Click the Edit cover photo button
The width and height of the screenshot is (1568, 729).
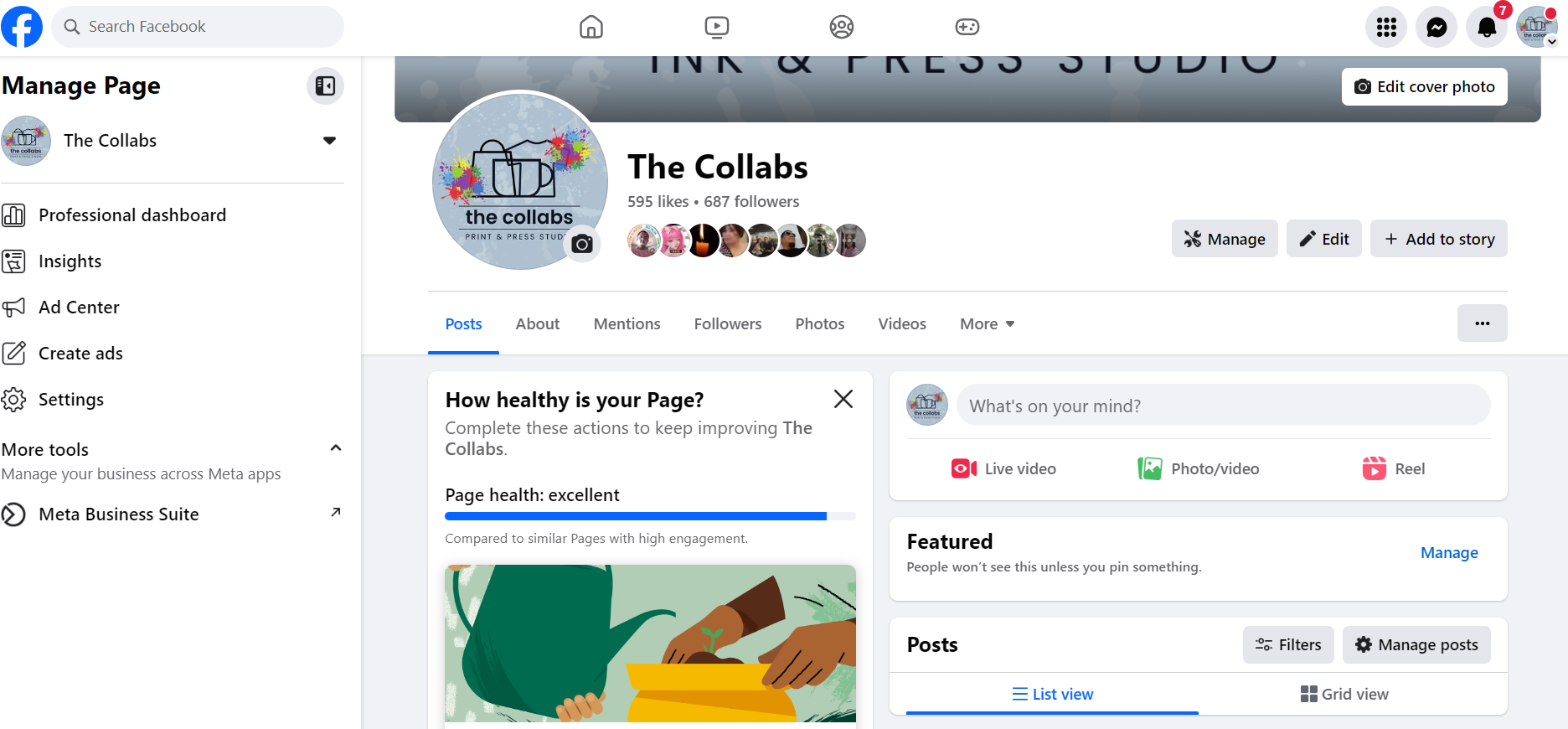tap(1424, 86)
